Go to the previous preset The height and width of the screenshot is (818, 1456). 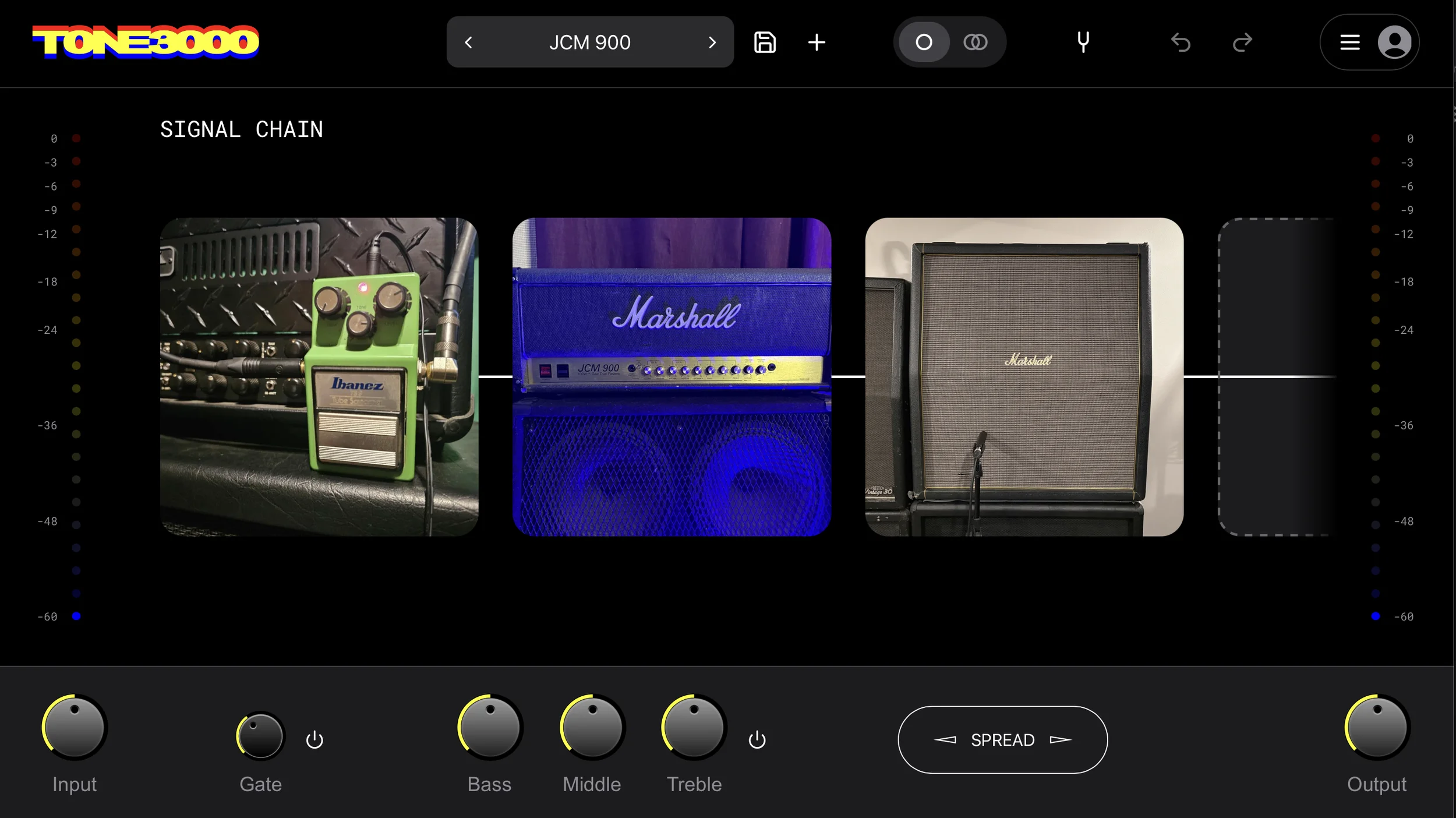coord(468,43)
